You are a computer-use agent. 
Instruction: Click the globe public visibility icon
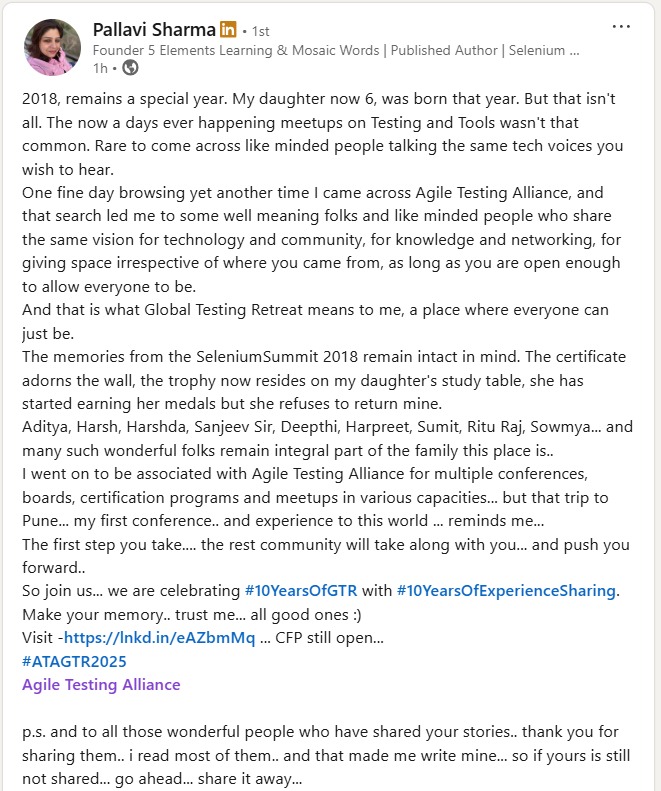pos(130,68)
